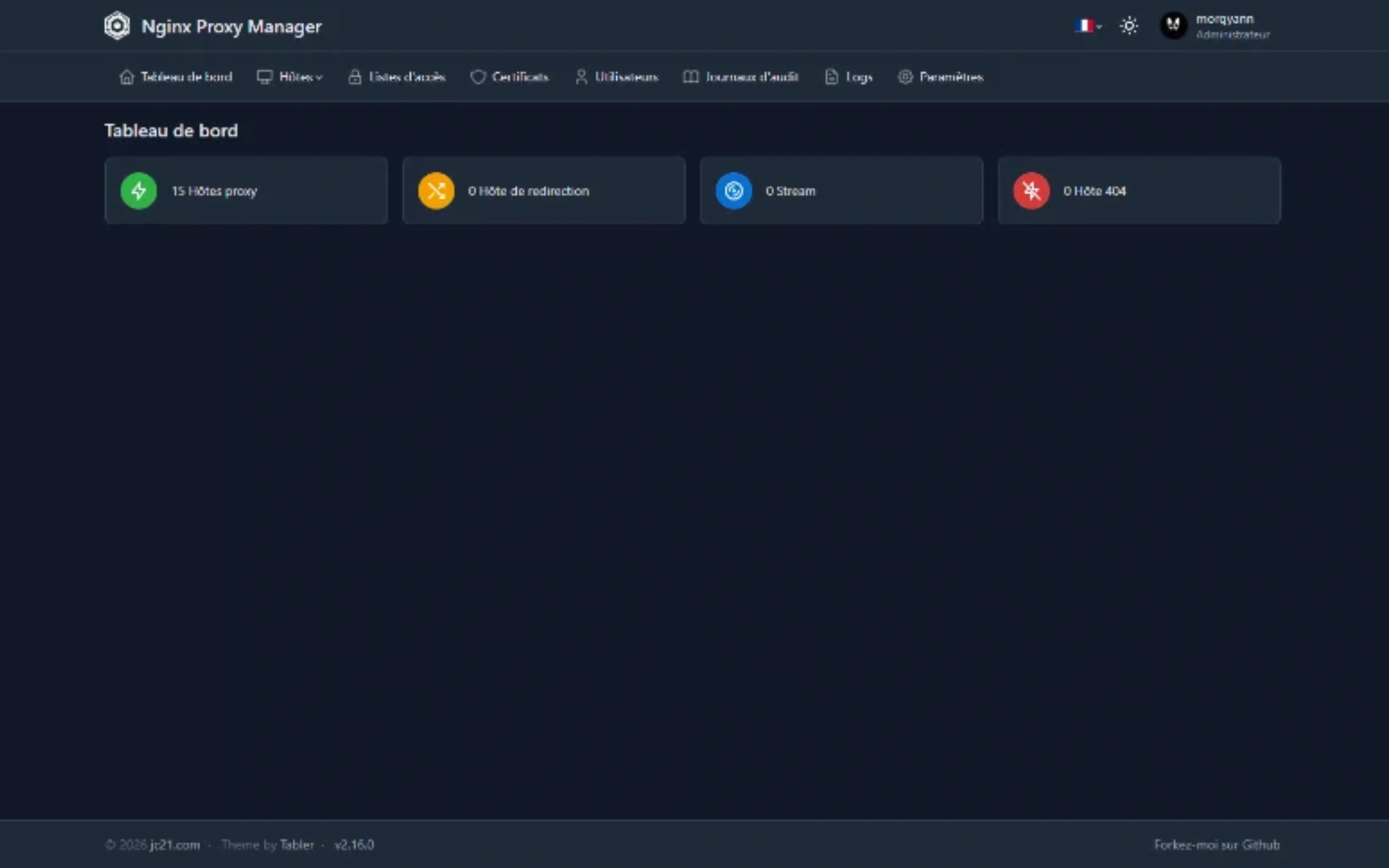Click the Nginx Proxy Manager title text
The width and height of the screenshot is (1389, 868).
(232, 27)
